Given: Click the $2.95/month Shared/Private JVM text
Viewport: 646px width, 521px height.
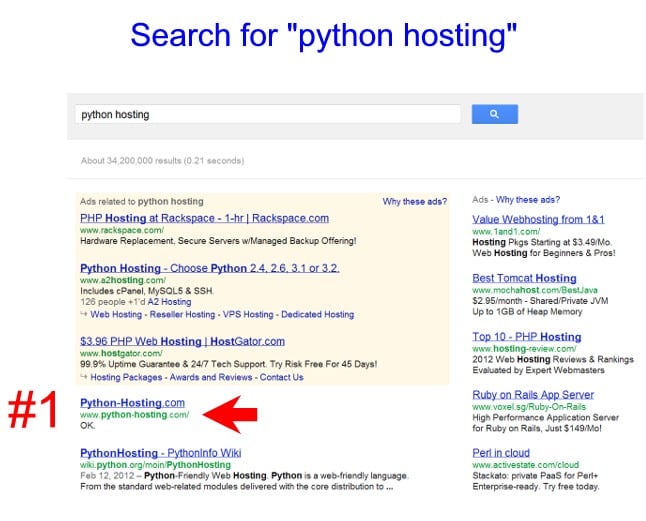Looking at the screenshot, I should [540, 301].
